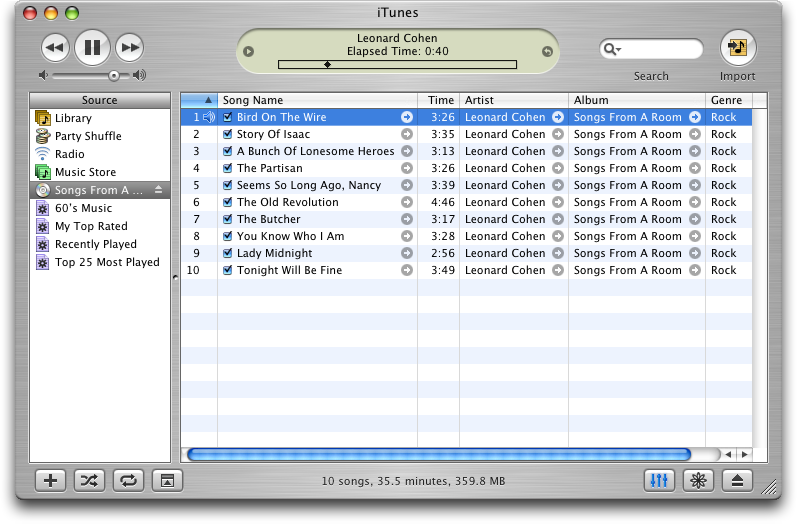Click the status text 10 songs, 35.5 minutes
The image size is (797, 524).
pos(413,481)
